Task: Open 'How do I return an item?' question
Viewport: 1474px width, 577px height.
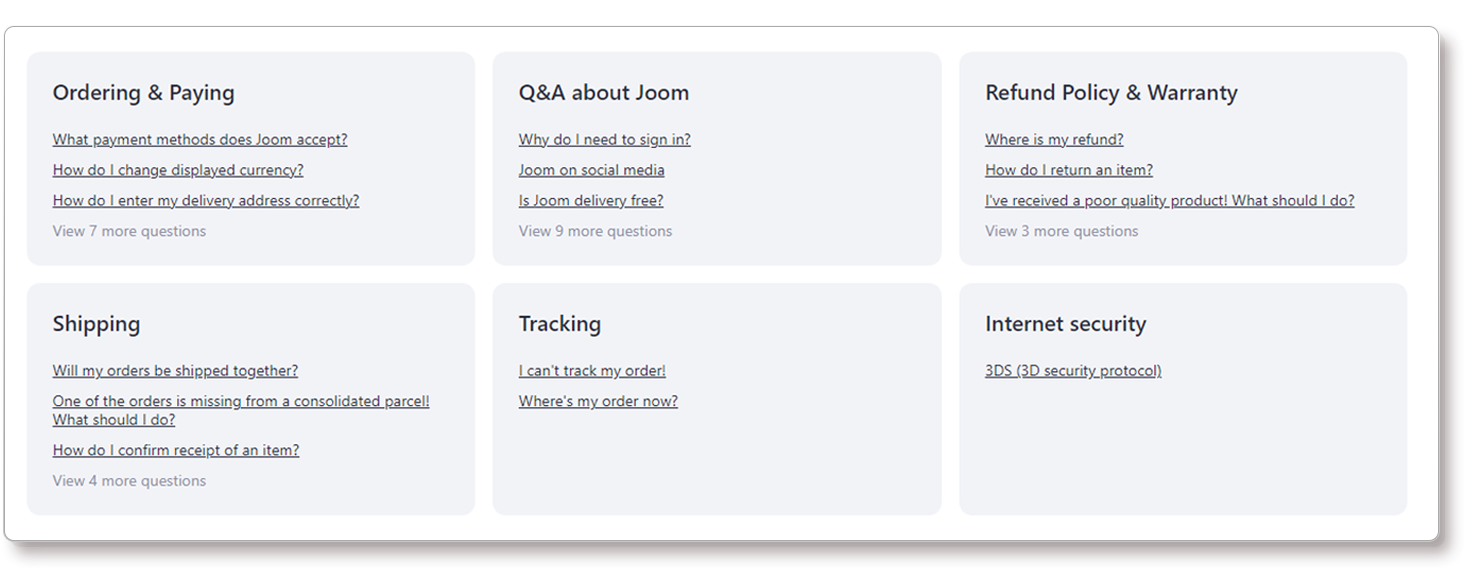Action: 1069,170
